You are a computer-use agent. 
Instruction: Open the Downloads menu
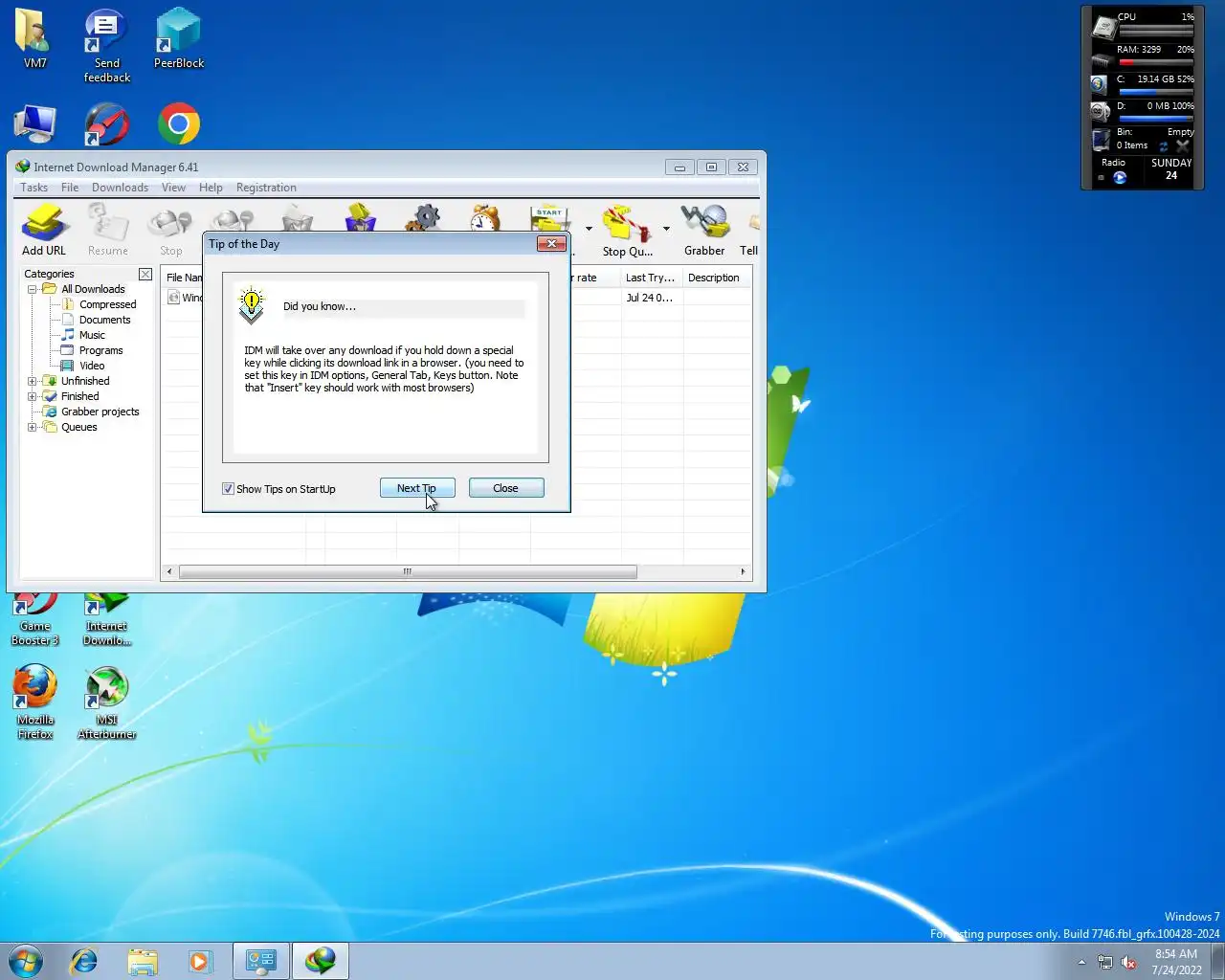(x=120, y=188)
